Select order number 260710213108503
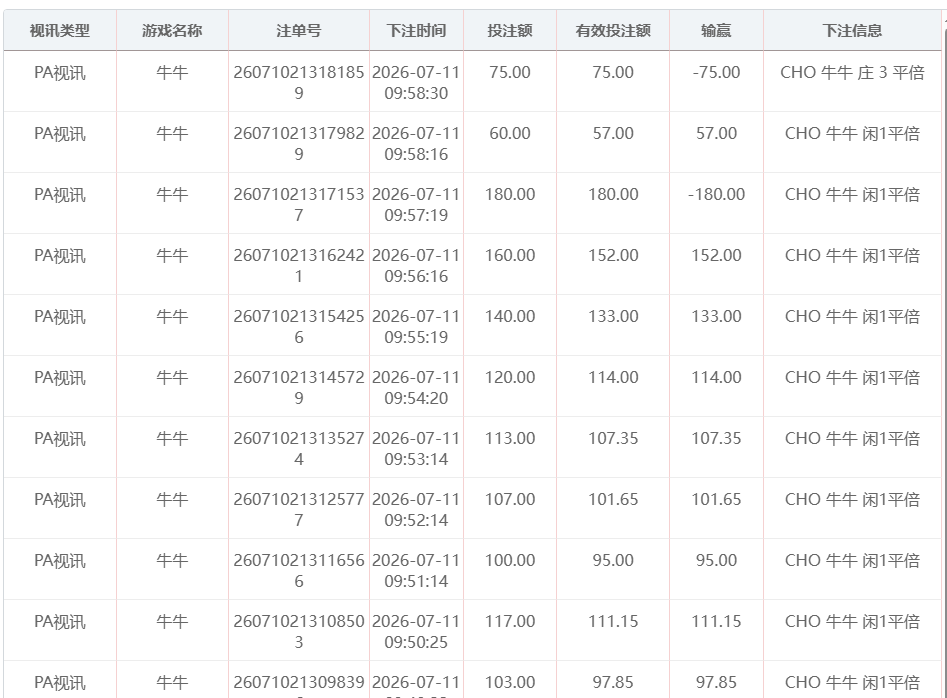Viewport: 947px width, 698px height. tap(298, 632)
